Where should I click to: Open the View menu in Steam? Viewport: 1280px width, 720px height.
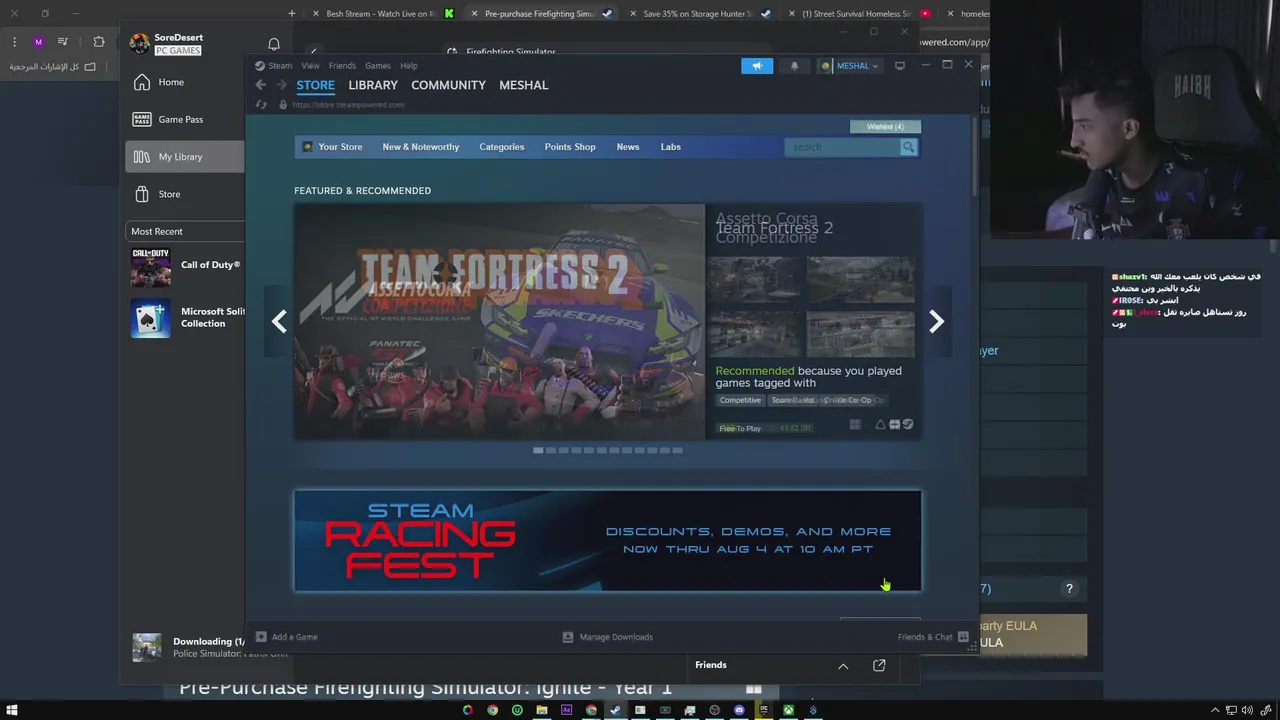click(310, 66)
